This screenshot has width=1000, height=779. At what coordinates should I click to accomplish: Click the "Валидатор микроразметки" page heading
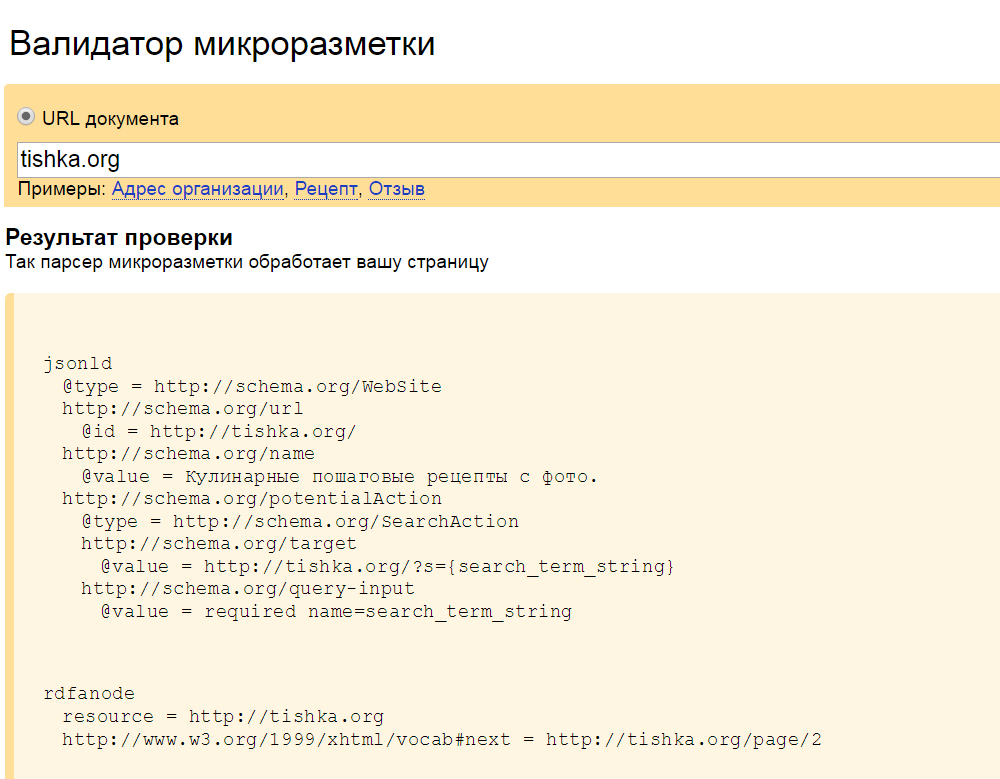(x=222, y=45)
